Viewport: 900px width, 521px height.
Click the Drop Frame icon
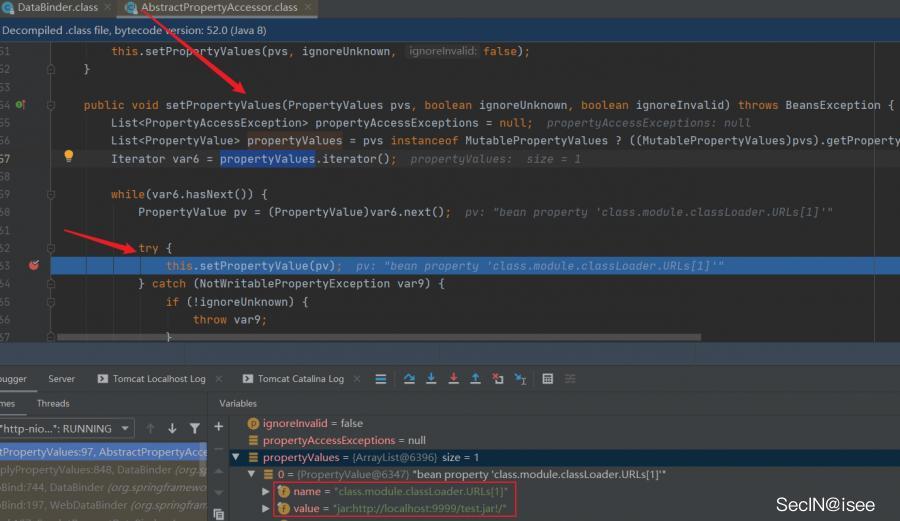[498, 379]
